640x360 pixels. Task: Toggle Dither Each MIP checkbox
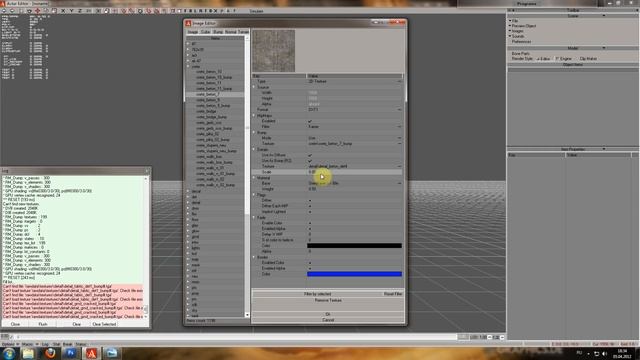[310, 206]
